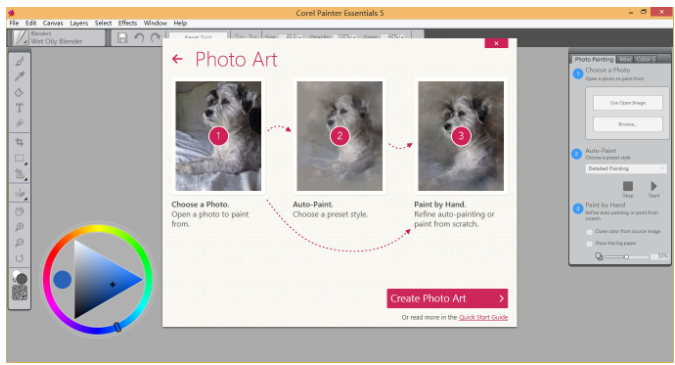Image resolution: width=675 pixels, height=365 pixels.
Task: Click the Start auto-paint play button
Action: tap(653, 186)
